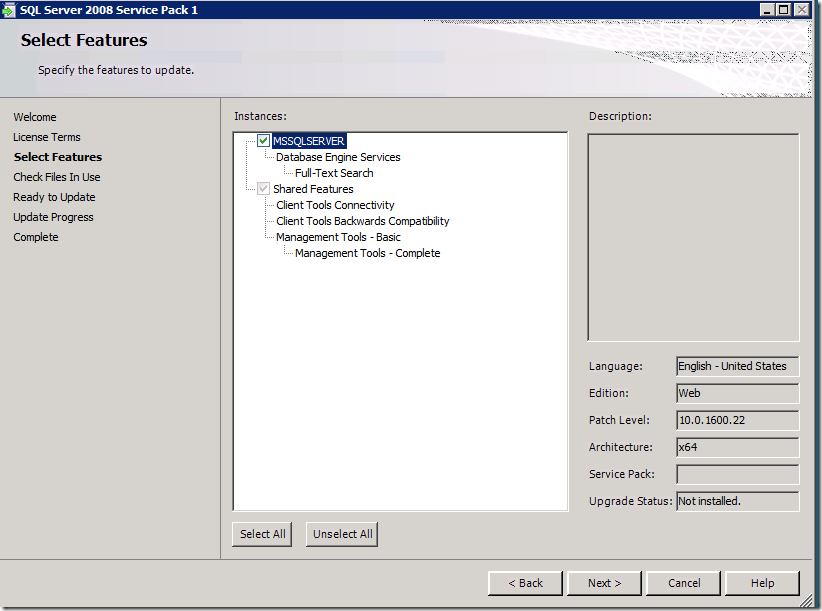Proceed with the Next button
The width and height of the screenshot is (822, 611).
click(x=604, y=583)
